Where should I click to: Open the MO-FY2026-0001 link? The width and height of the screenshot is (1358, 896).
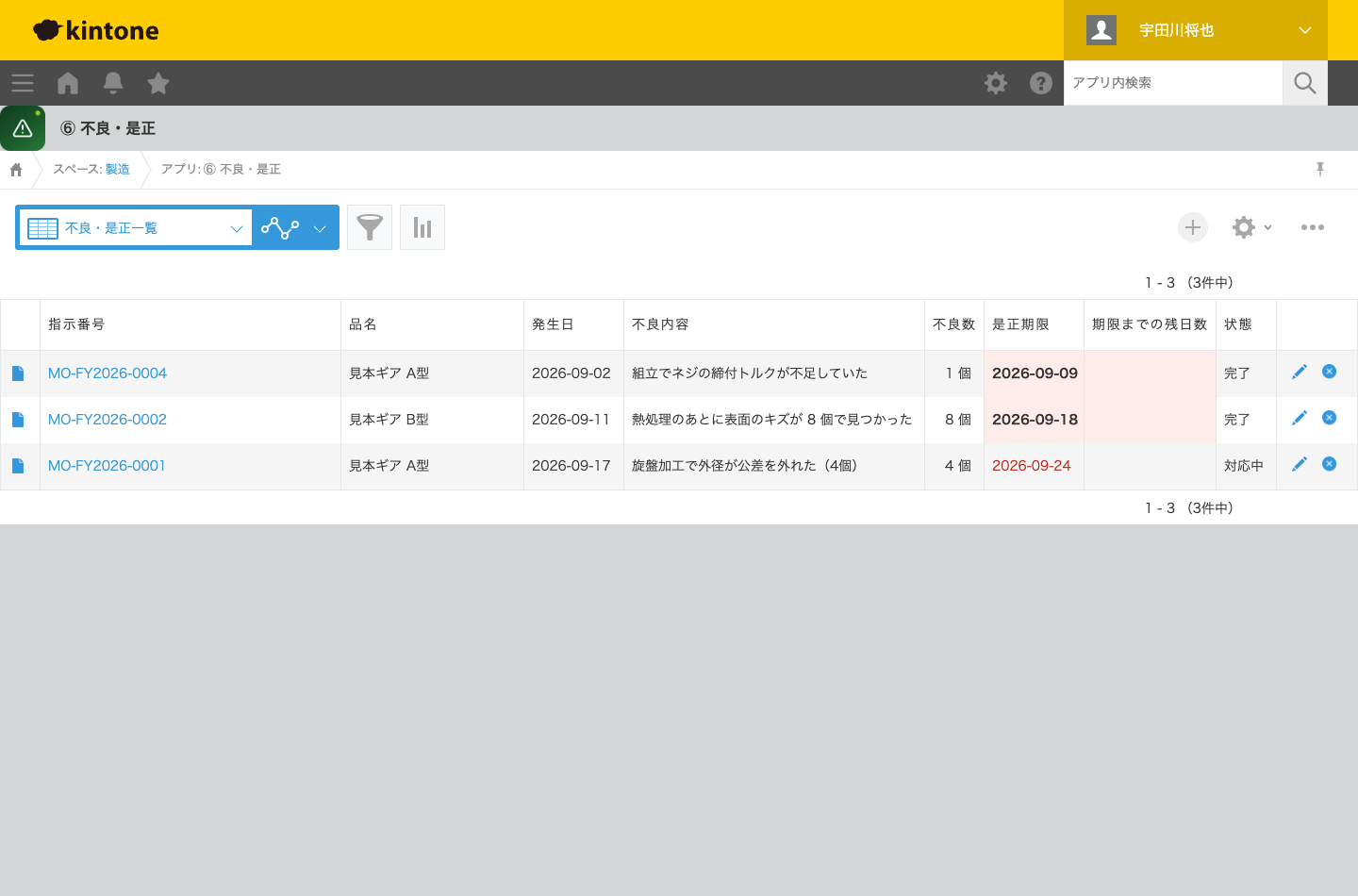tap(107, 466)
